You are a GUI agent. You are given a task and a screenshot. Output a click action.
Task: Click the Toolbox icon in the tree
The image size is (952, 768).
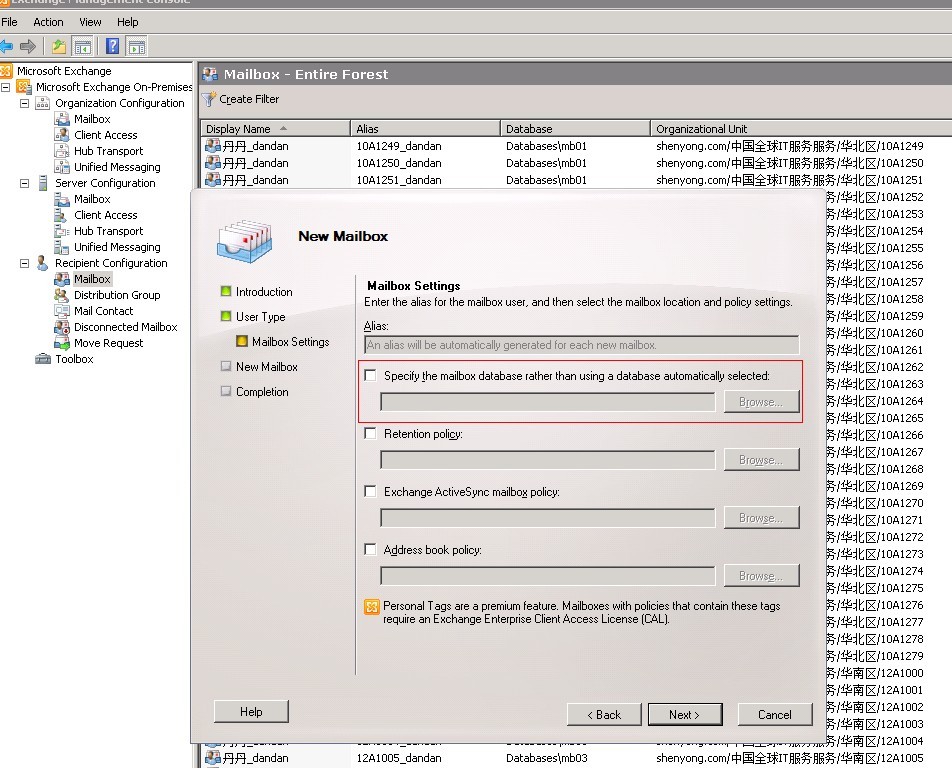click(x=42, y=359)
